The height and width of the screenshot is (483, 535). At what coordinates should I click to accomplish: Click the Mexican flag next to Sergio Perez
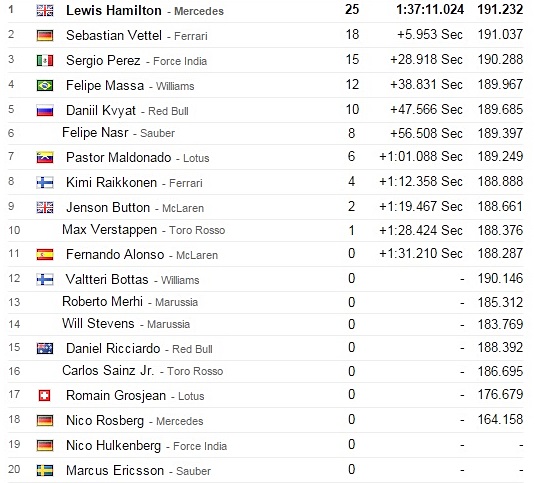(x=45, y=61)
